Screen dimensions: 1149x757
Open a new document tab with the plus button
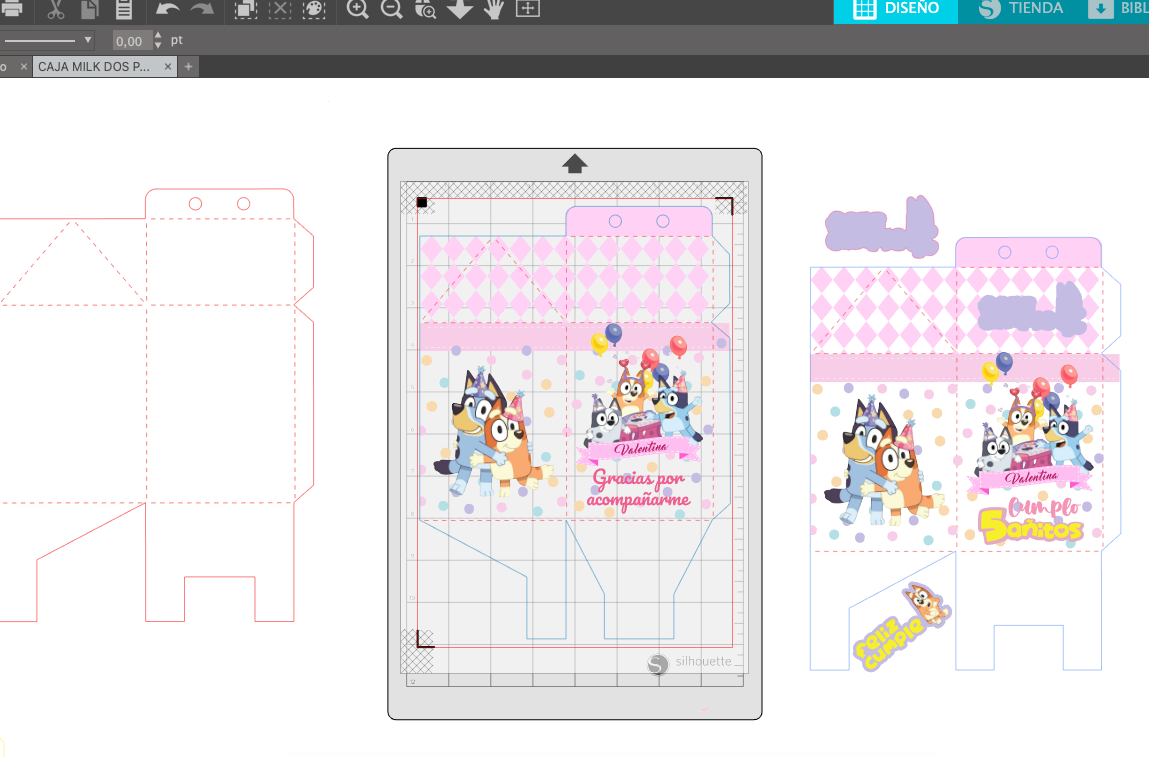point(188,67)
